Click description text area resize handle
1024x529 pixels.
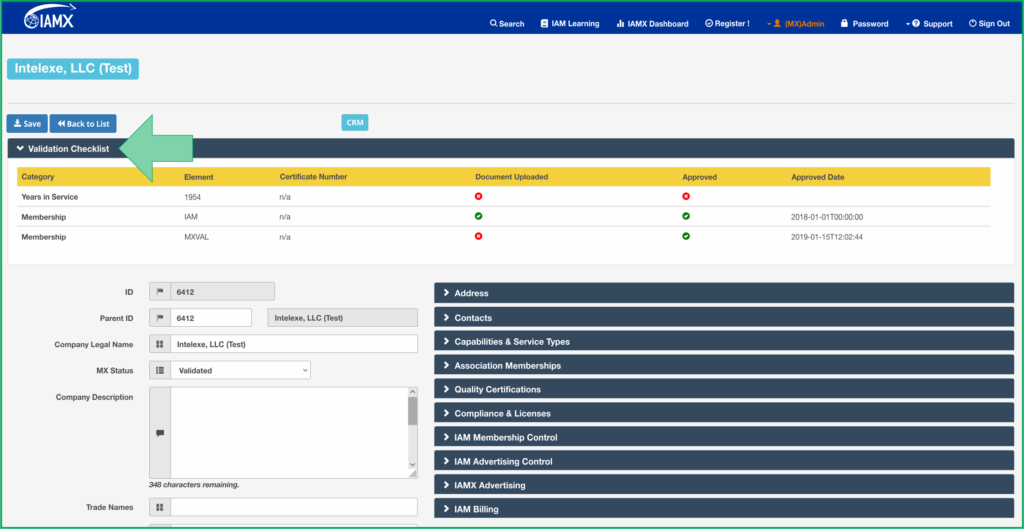[413, 474]
